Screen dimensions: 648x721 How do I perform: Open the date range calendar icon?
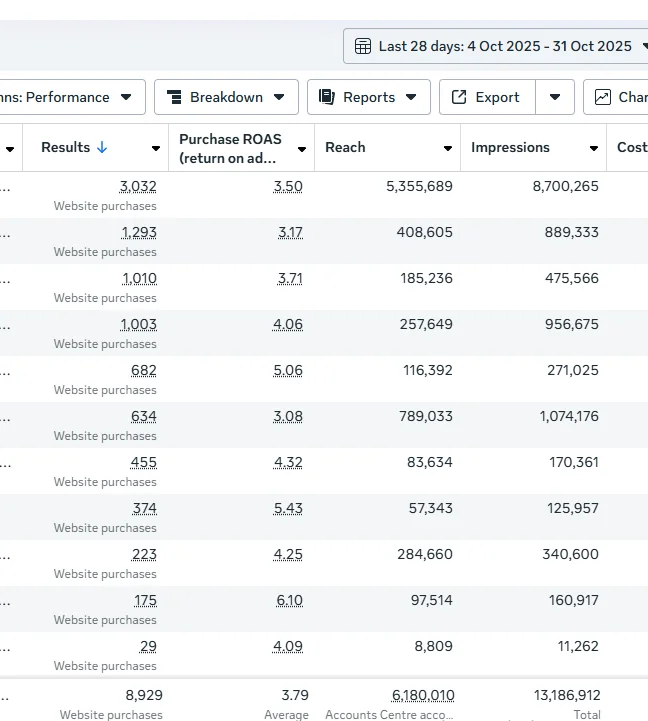point(363,46)
